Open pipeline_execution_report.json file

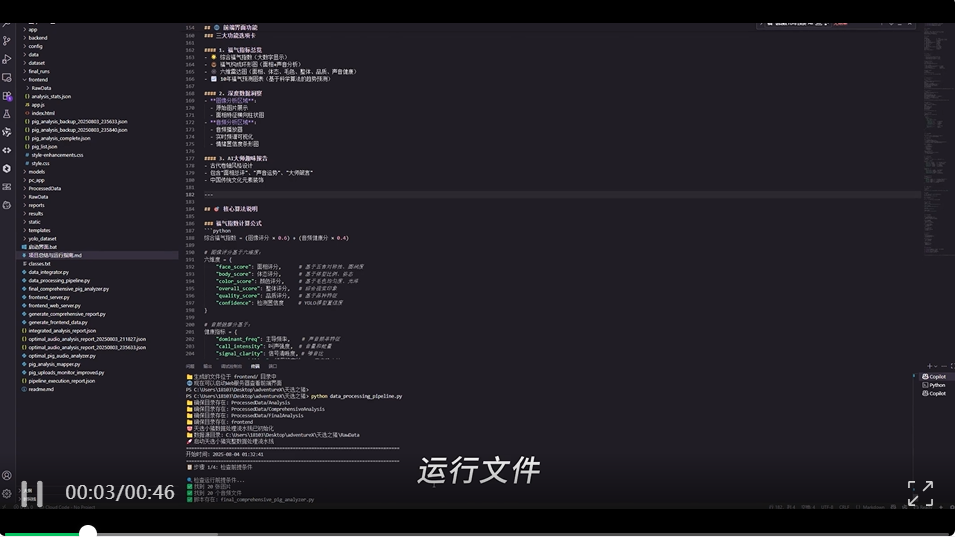(62, 381)
